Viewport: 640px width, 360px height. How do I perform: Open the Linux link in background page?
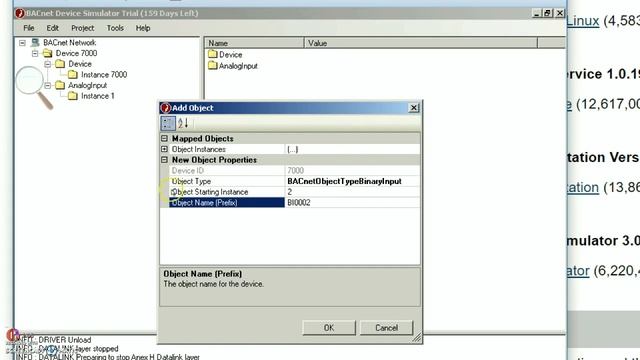583,21
